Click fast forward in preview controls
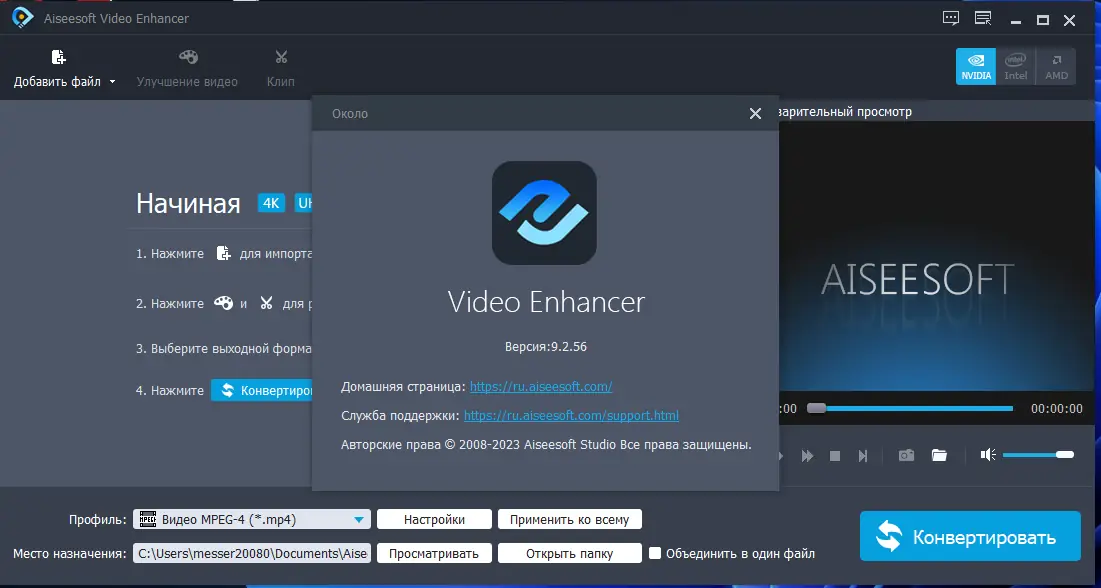The height and width of the screenshot is (588, 1101). (x=807, y=456)
